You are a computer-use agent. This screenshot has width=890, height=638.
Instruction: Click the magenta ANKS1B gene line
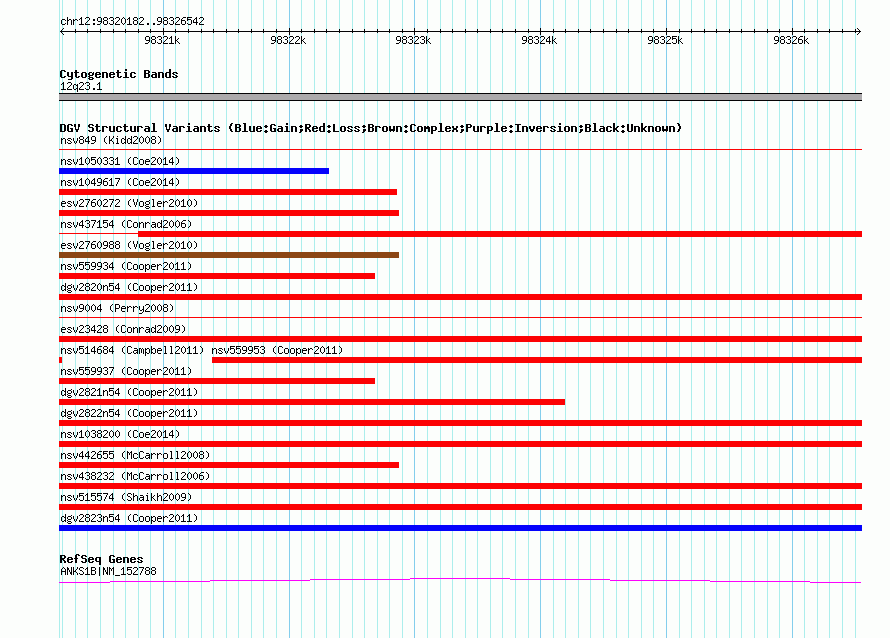coord(460,580)
